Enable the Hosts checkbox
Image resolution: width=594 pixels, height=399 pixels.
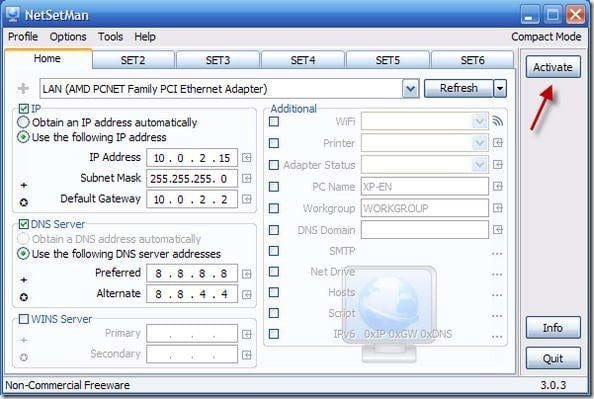pos(274,292)
